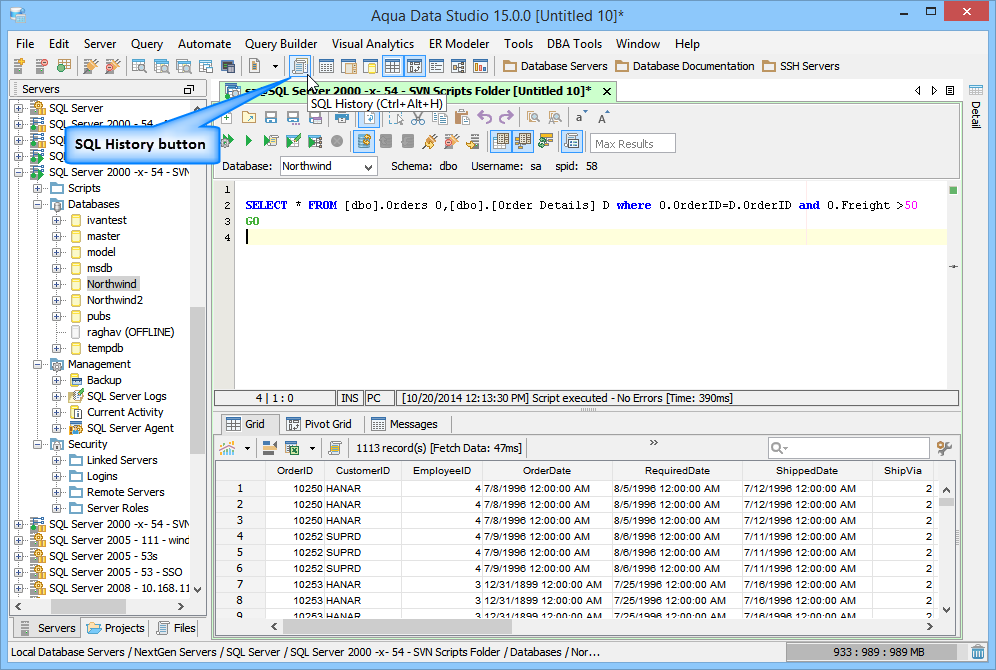Show hidden results toolbar items chevron
Screen dimensions: 996x670
(654, 443)
